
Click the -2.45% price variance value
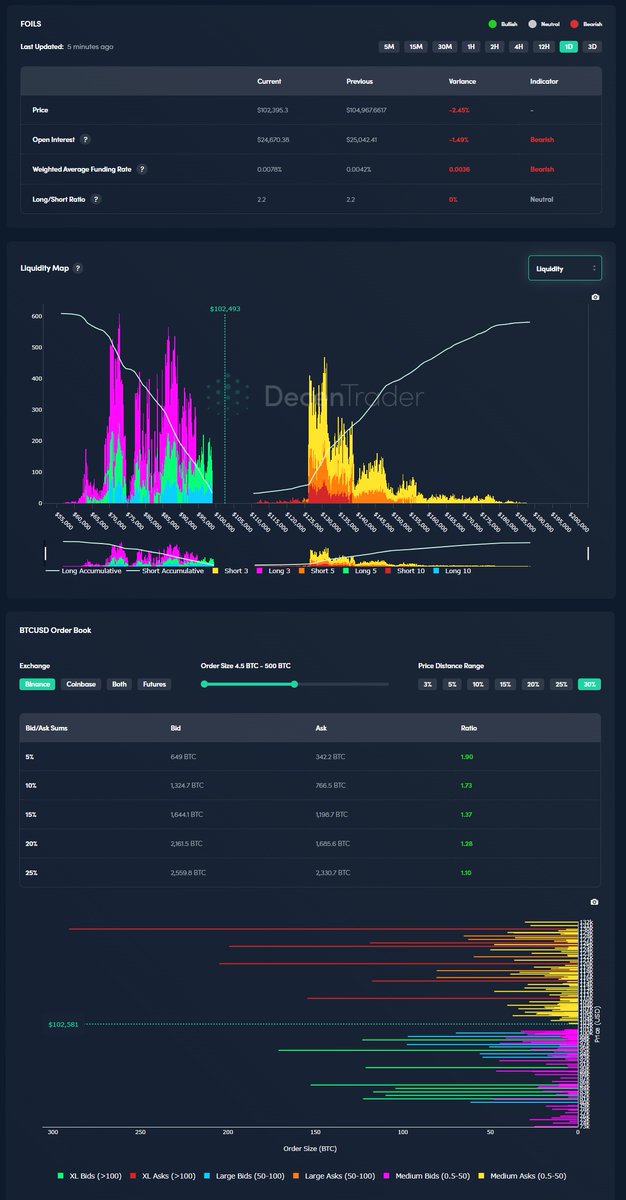point(461,110)
